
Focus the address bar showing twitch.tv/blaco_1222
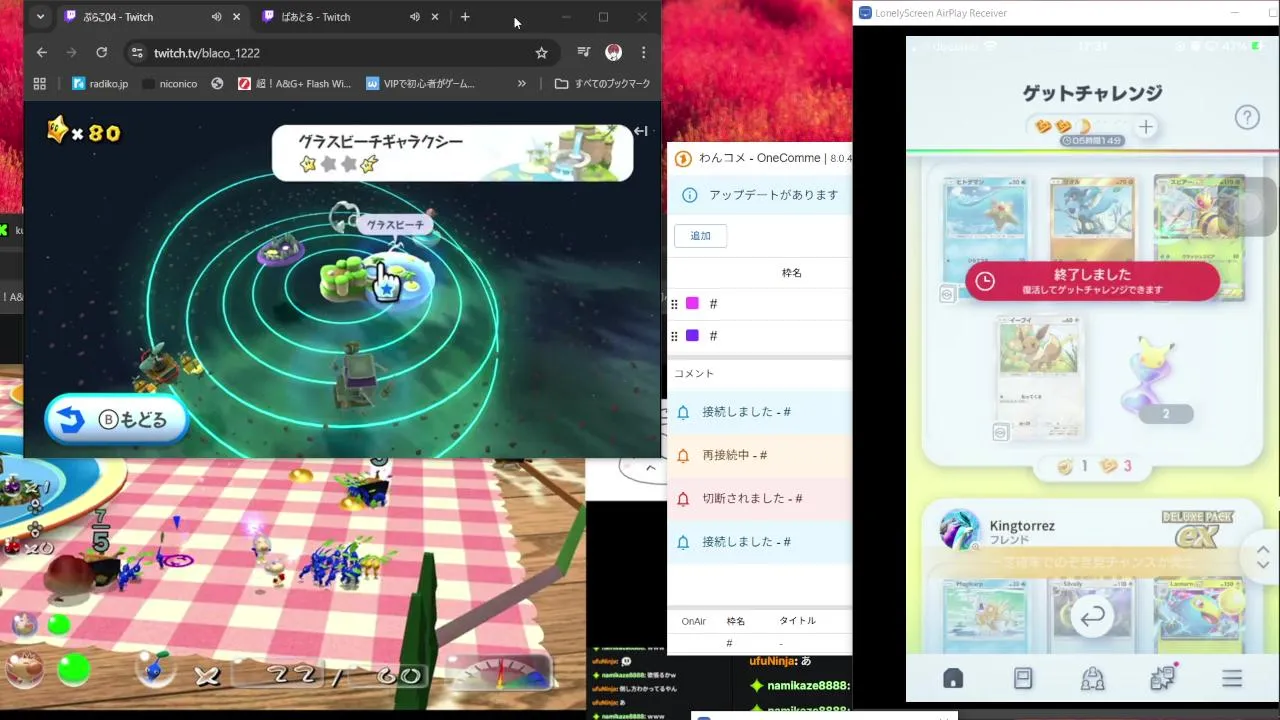click(340, 53)
